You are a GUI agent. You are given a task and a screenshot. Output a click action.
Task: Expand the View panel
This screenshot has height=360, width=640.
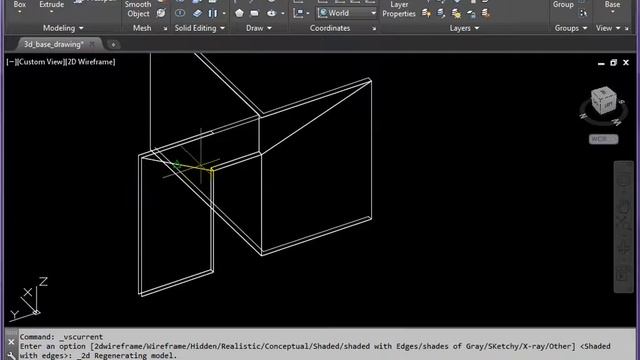coord(608,28)
